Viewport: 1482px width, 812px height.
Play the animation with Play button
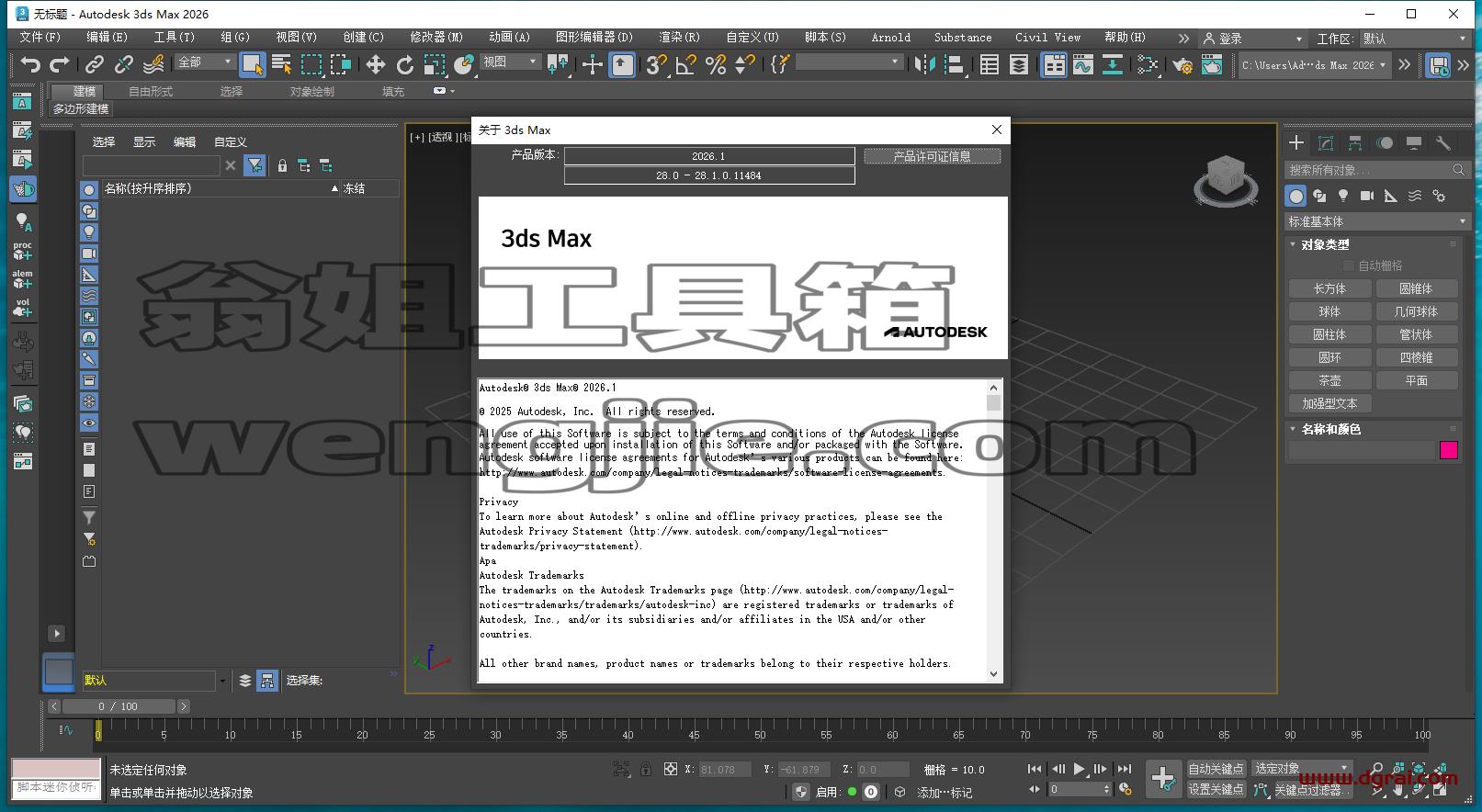(x=1080, y=769)
